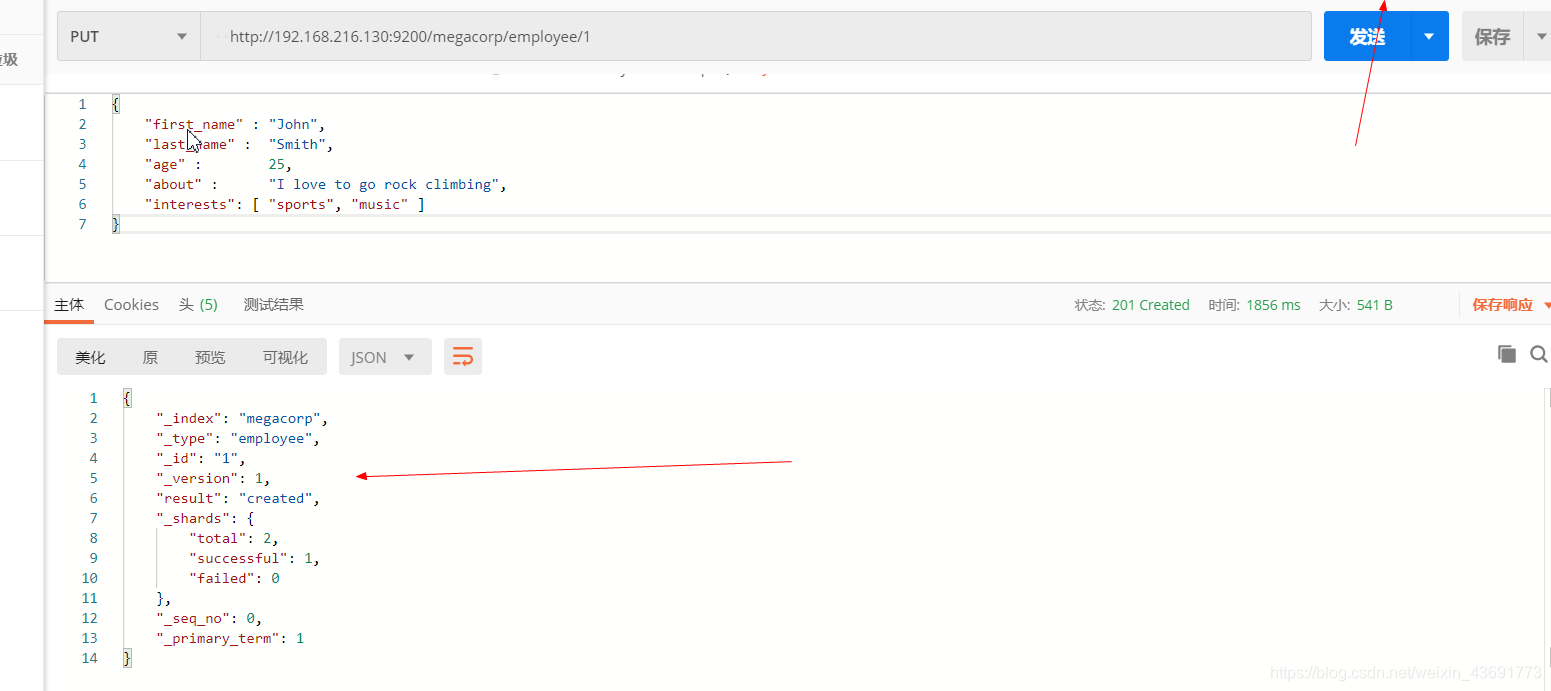Click the "I love to go rock climbing" string
This screenshot has height=691, width=1551.
pyautogui.click(x=384, y=184)
